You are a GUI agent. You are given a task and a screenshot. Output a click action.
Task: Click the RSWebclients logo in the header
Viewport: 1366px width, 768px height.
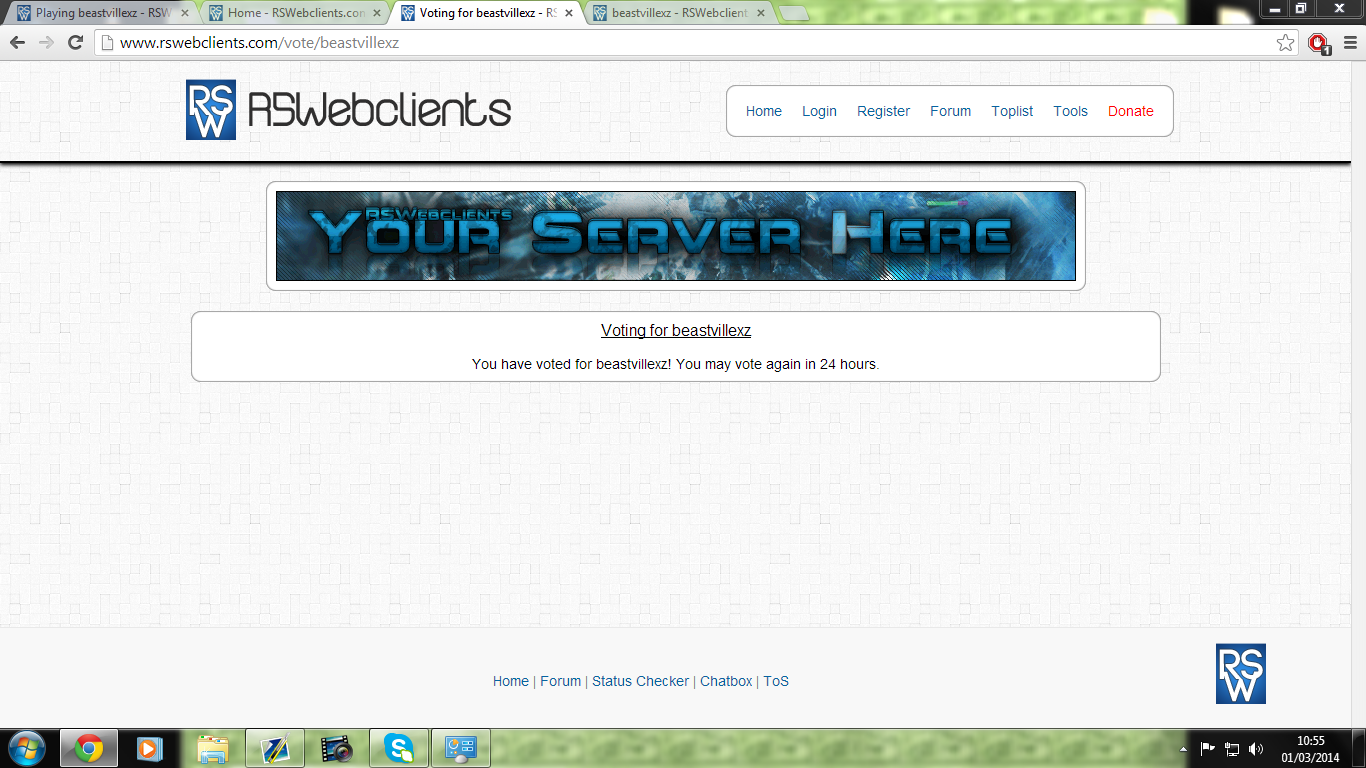coord(348,110)
